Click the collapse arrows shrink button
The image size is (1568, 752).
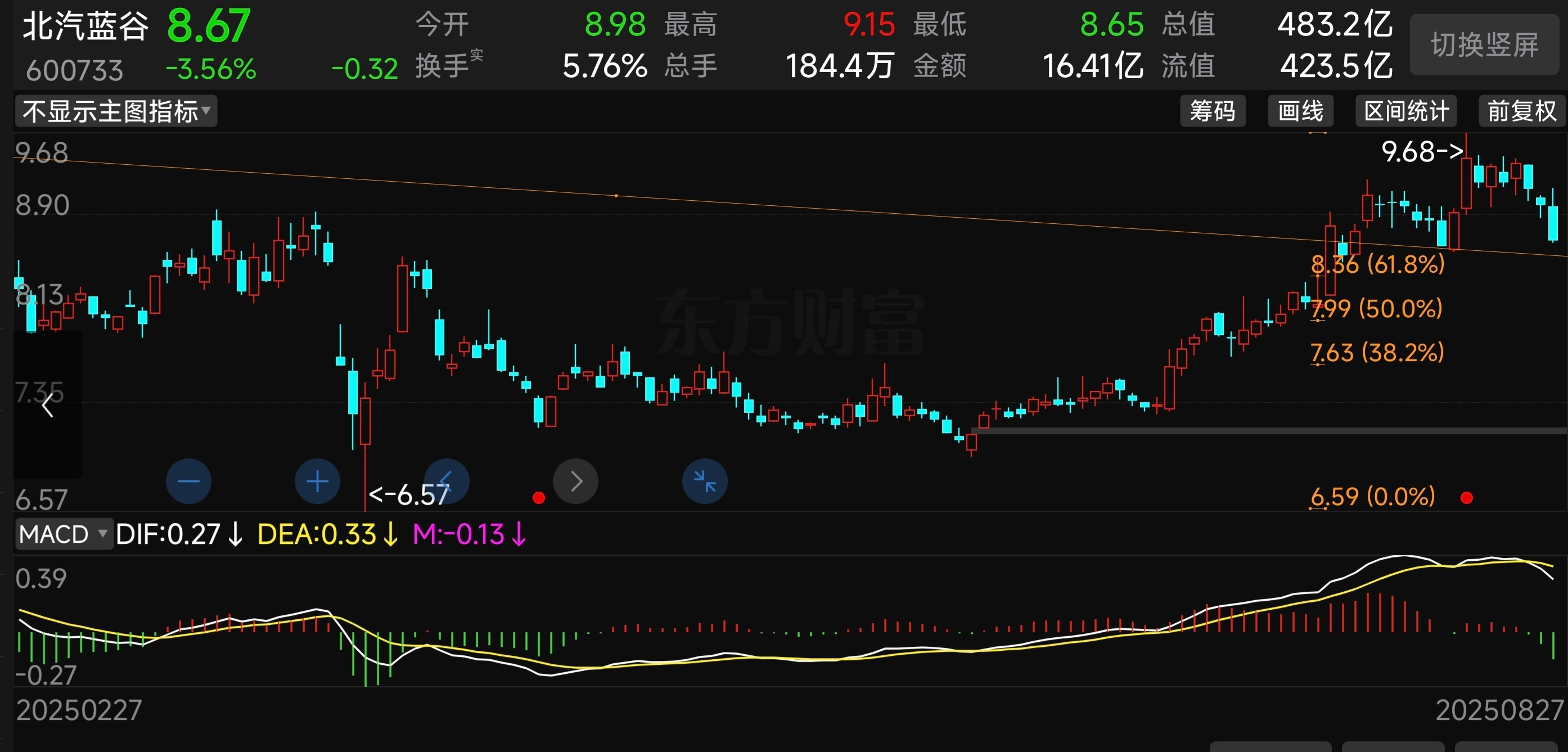click(705, 481)
